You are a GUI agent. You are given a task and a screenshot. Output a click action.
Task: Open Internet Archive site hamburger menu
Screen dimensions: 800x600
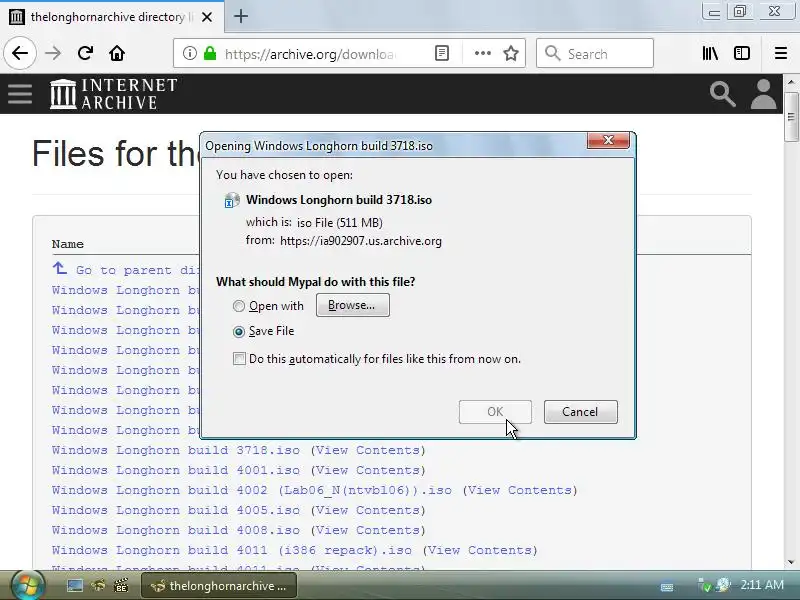[20, 94]
